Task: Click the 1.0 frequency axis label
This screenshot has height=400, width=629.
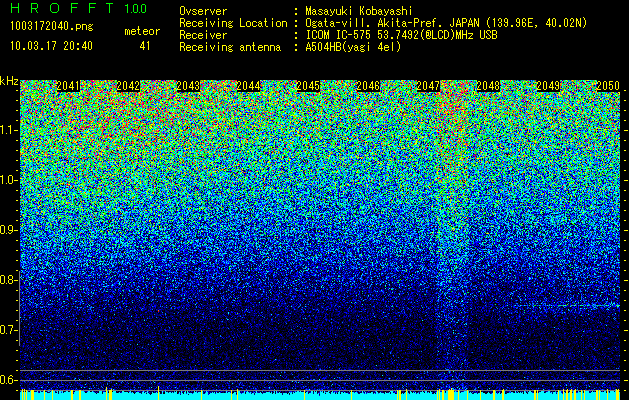Action: pos(8,180)
